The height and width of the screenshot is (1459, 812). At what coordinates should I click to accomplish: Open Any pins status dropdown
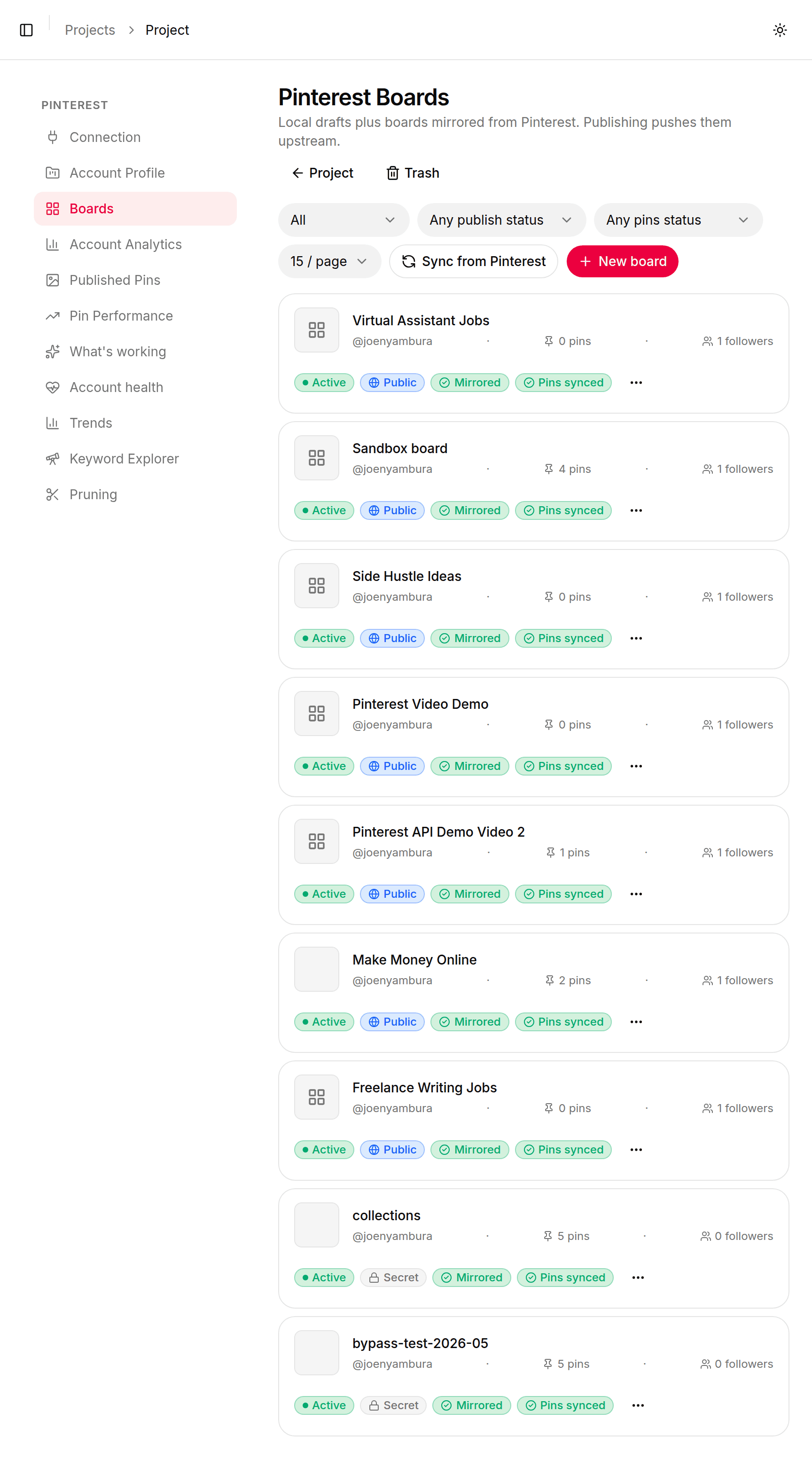coord(678,220)
